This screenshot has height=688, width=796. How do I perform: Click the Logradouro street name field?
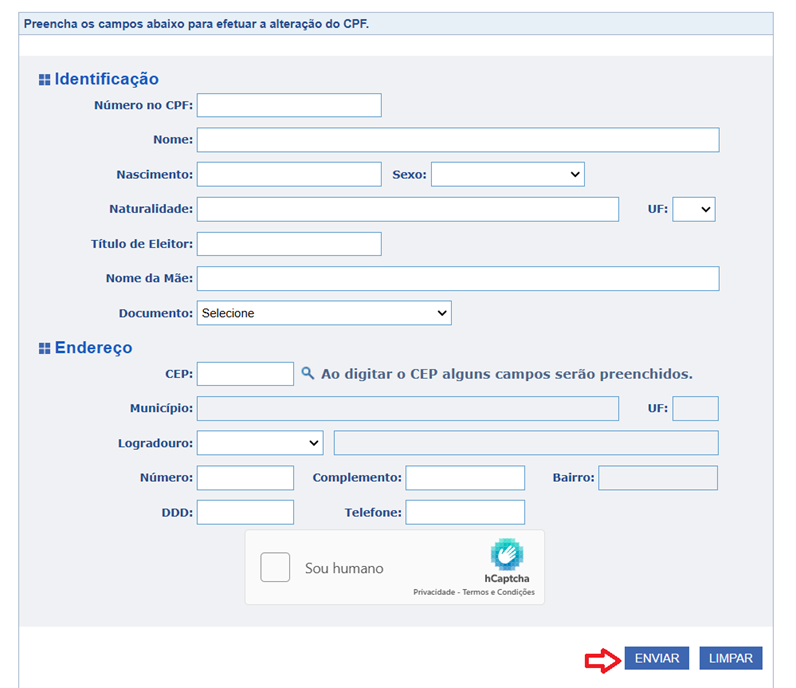(x=526, y=443)
